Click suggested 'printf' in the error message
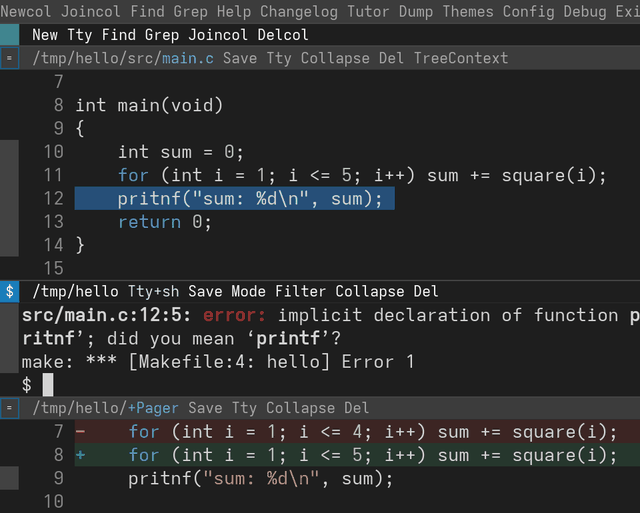Viewport: 640px width, 513px height. click(288, 338)
